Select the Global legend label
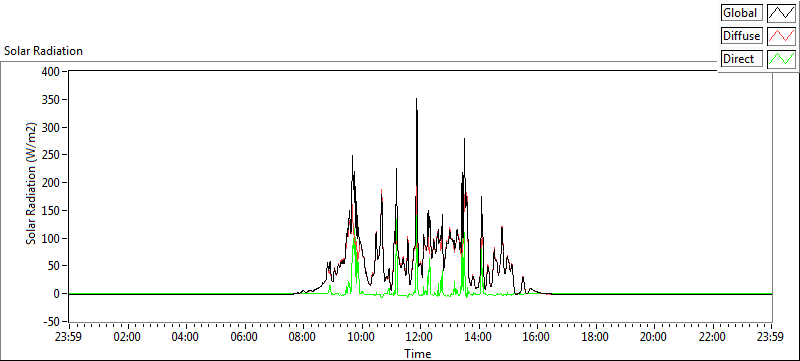Viewport: 800px width, 361px height. (742, 13)
